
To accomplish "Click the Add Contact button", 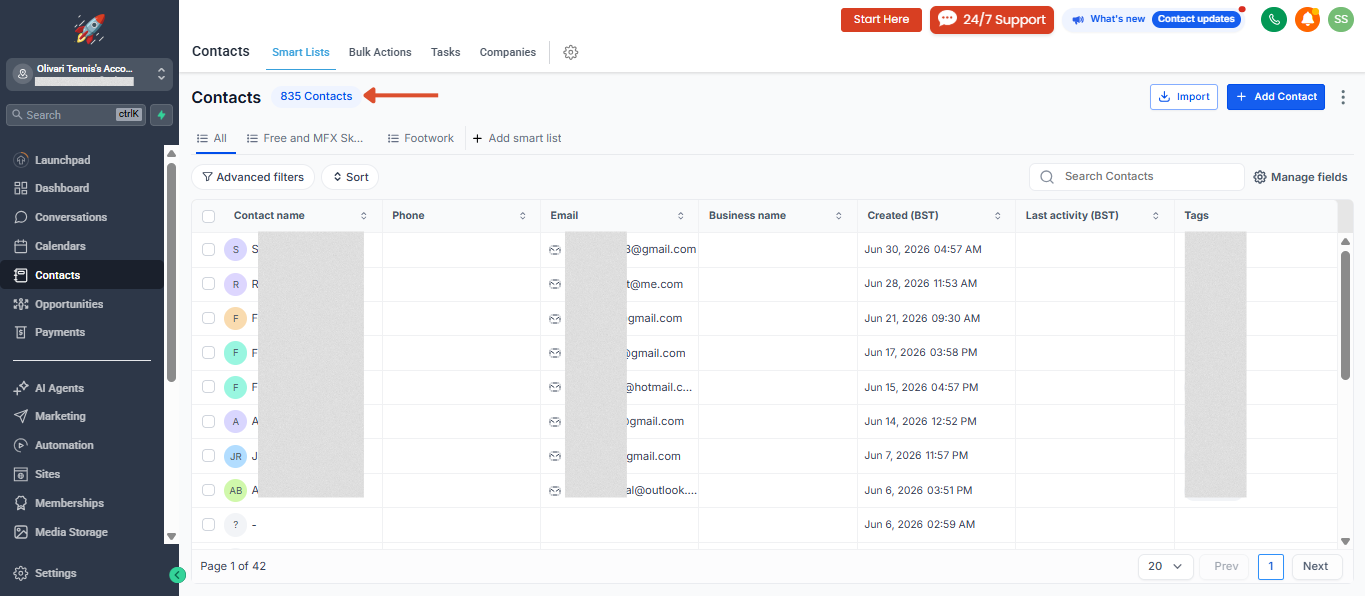I will [x=1276, y=97].
